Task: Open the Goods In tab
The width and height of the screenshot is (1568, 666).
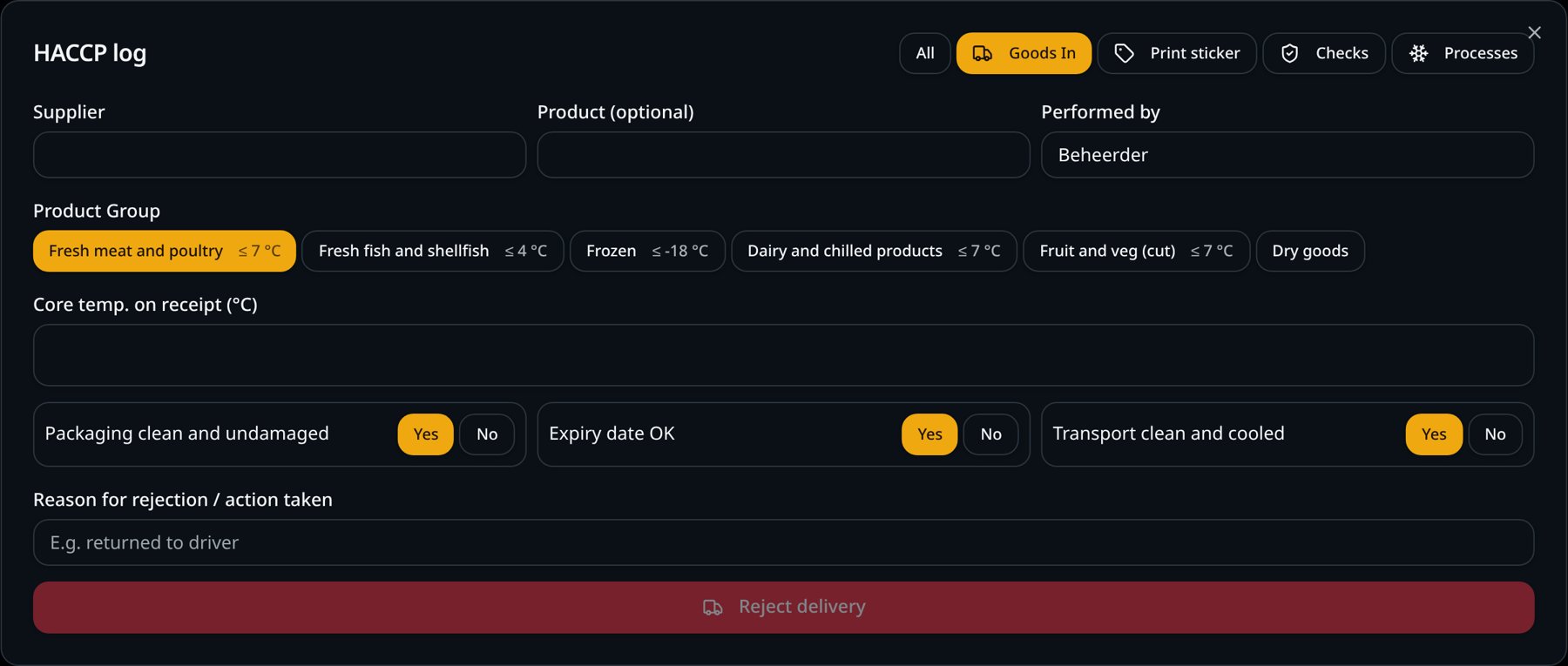Action: [x=1024, y=53]
